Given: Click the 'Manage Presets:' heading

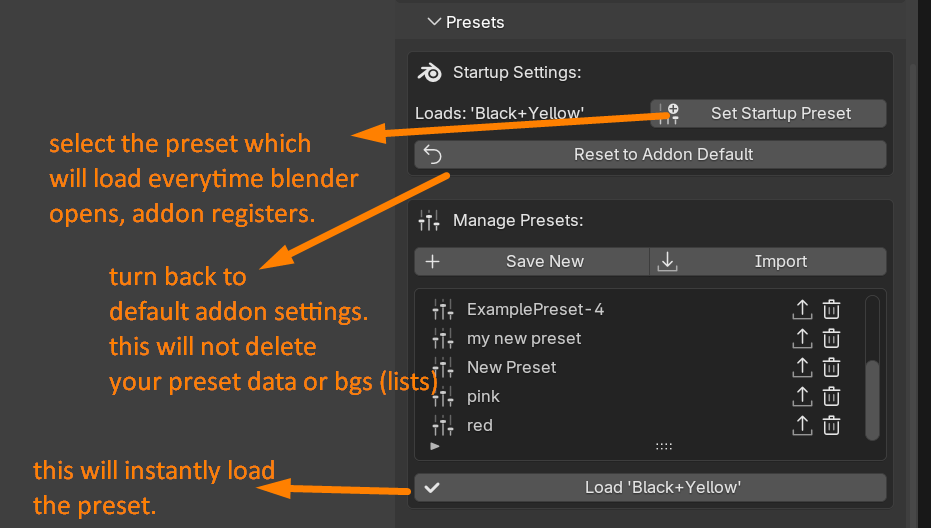Looking at the screenshot, I should click(x=518, y=220).
